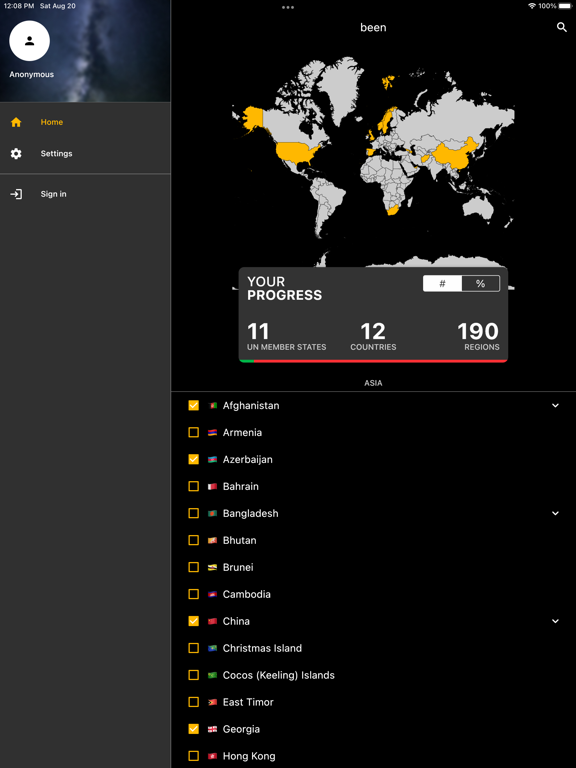Select the Bhutan country name
The image size is (576, 768).
(x=240, y=540)
